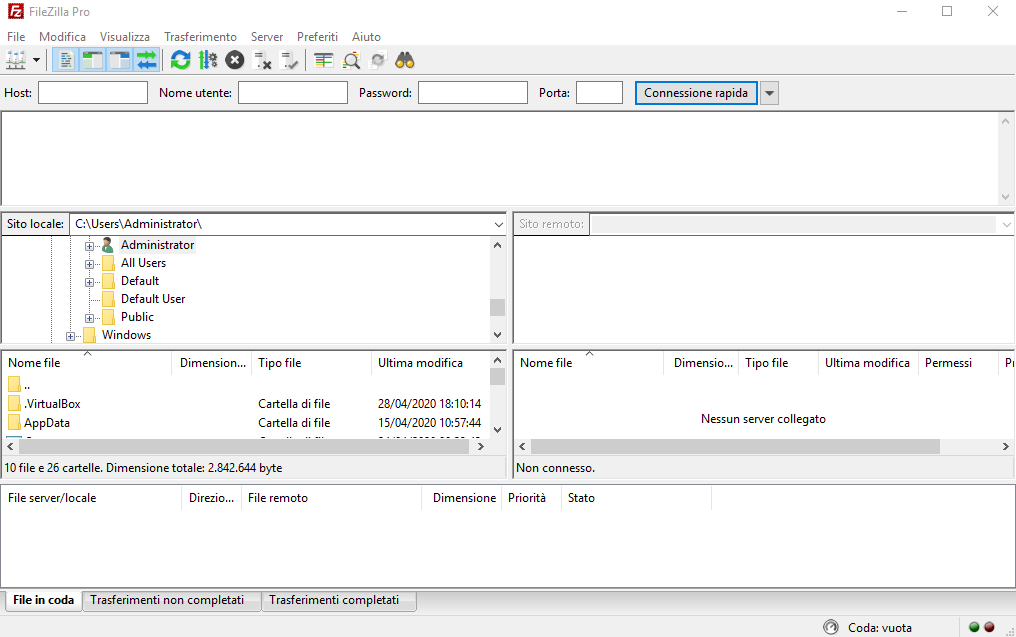Click the red activity indicator light
Viewport: 1016px width, 637px height.
click(989, 627)
